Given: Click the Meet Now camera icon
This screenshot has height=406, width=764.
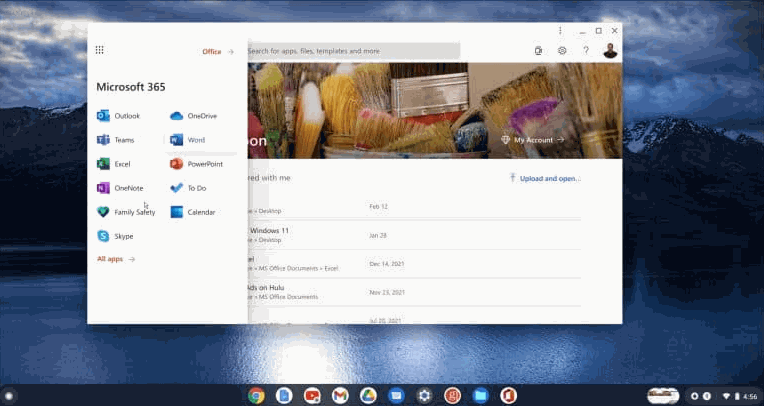Looking at the screenshot, I should point(538,51).
